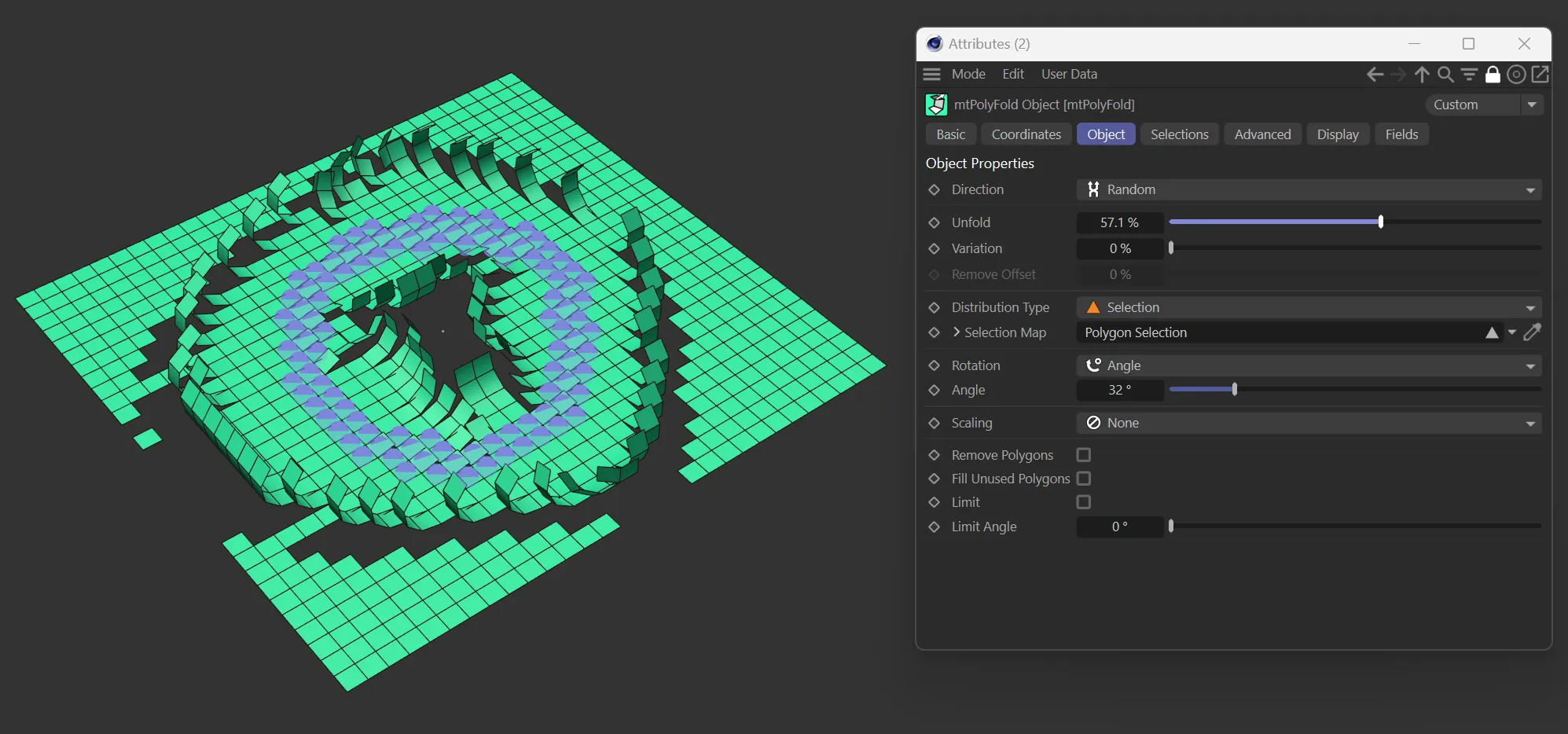Open the Distribution Type dropdown
The height and width of the screenshot is (734, 1568).
click(1309, 307)
